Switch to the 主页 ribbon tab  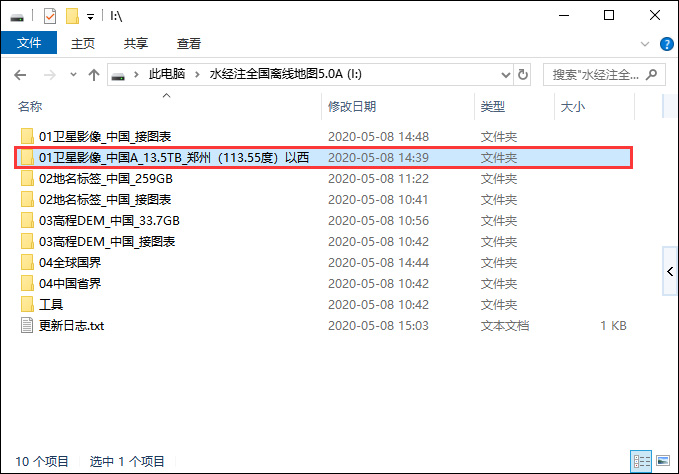click(83, 43)
